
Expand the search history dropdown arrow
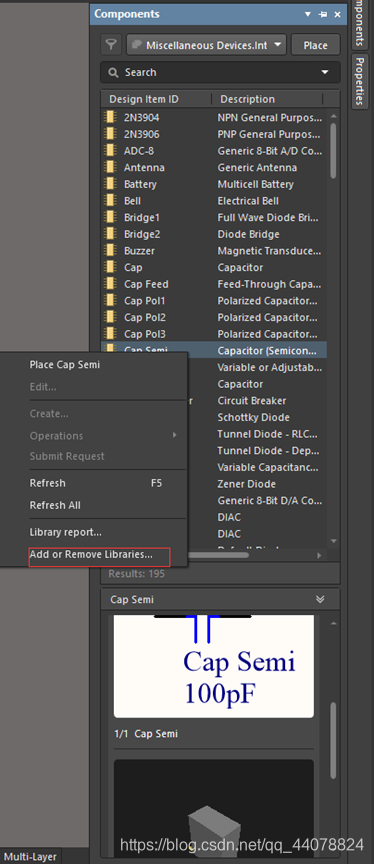pyautogui.click(x=325, y=72)
